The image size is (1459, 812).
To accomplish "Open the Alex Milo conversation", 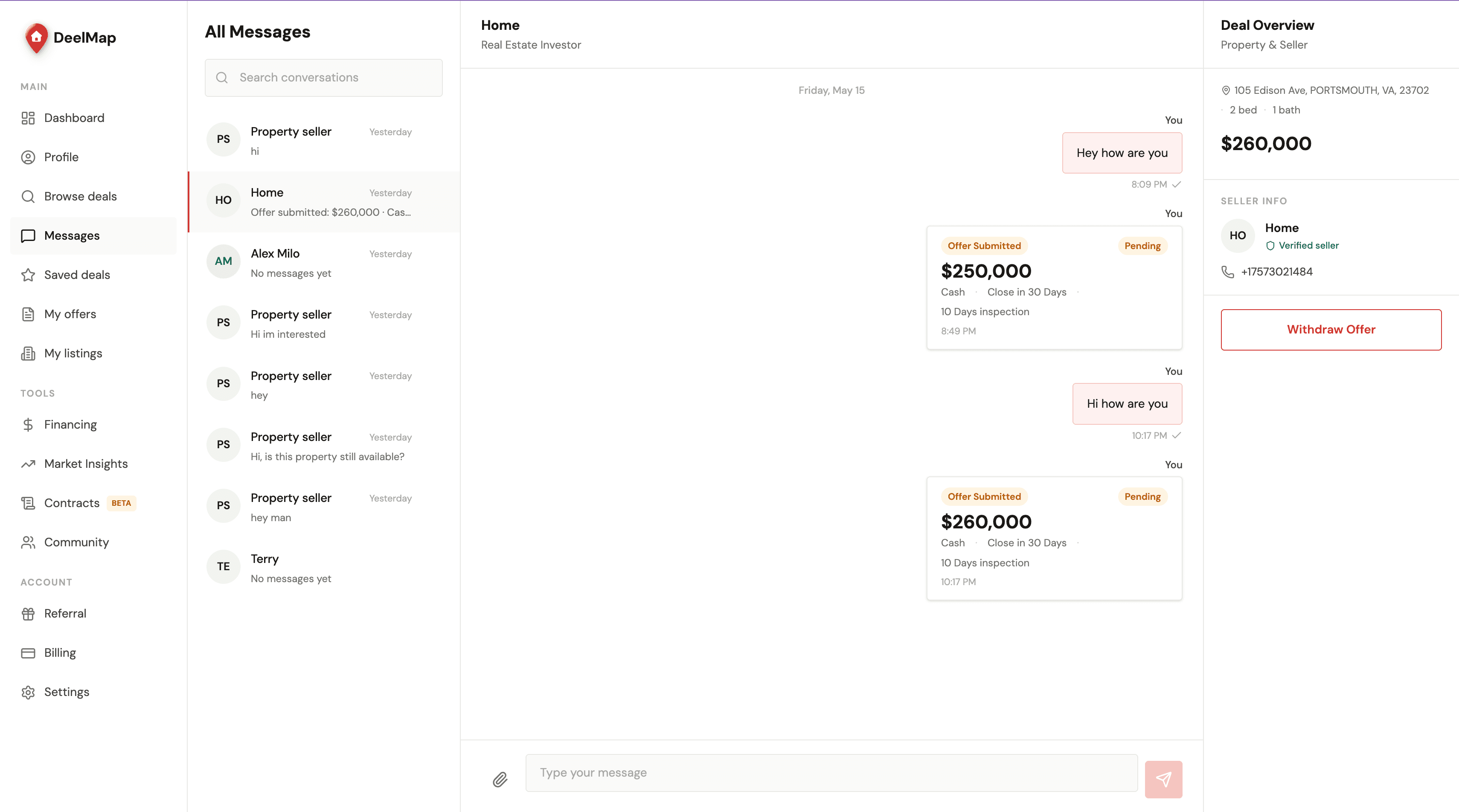I will pyautogui.click(x=324, y=263).
